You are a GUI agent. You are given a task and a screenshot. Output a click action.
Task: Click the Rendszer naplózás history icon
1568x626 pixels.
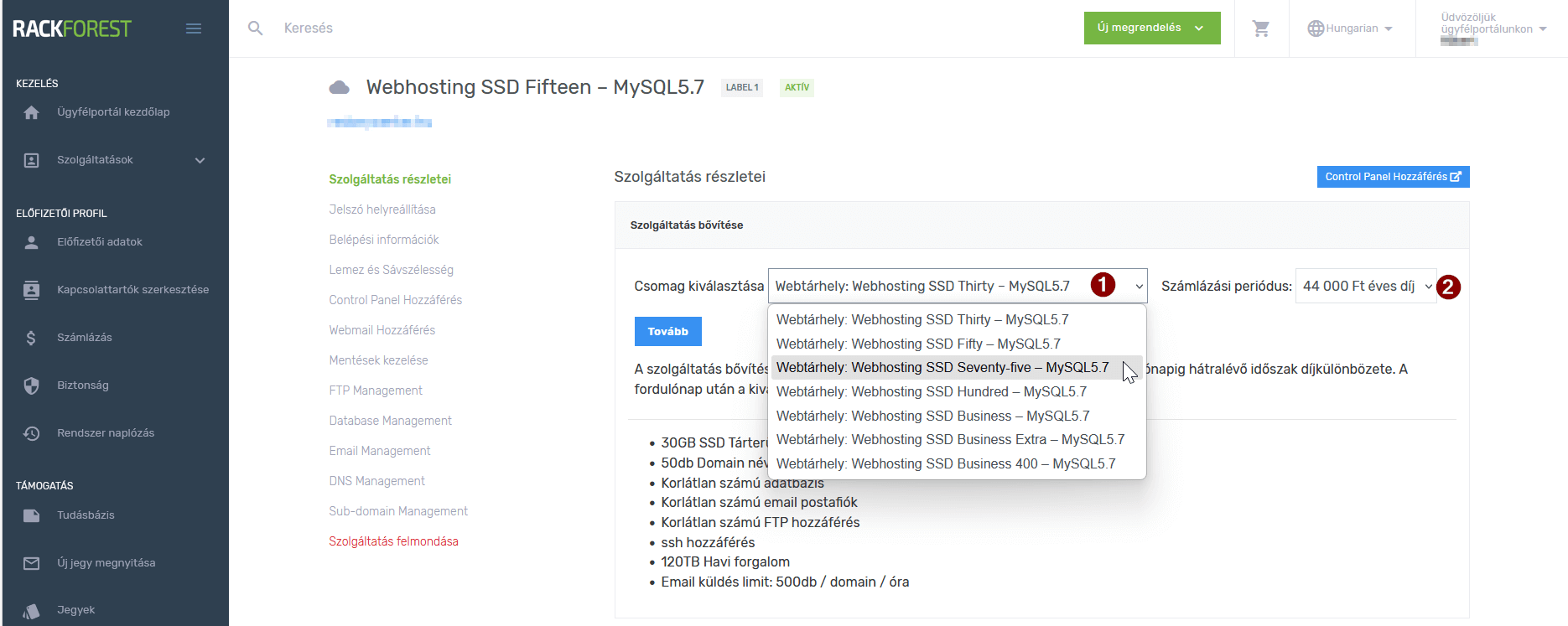[32, 433]
